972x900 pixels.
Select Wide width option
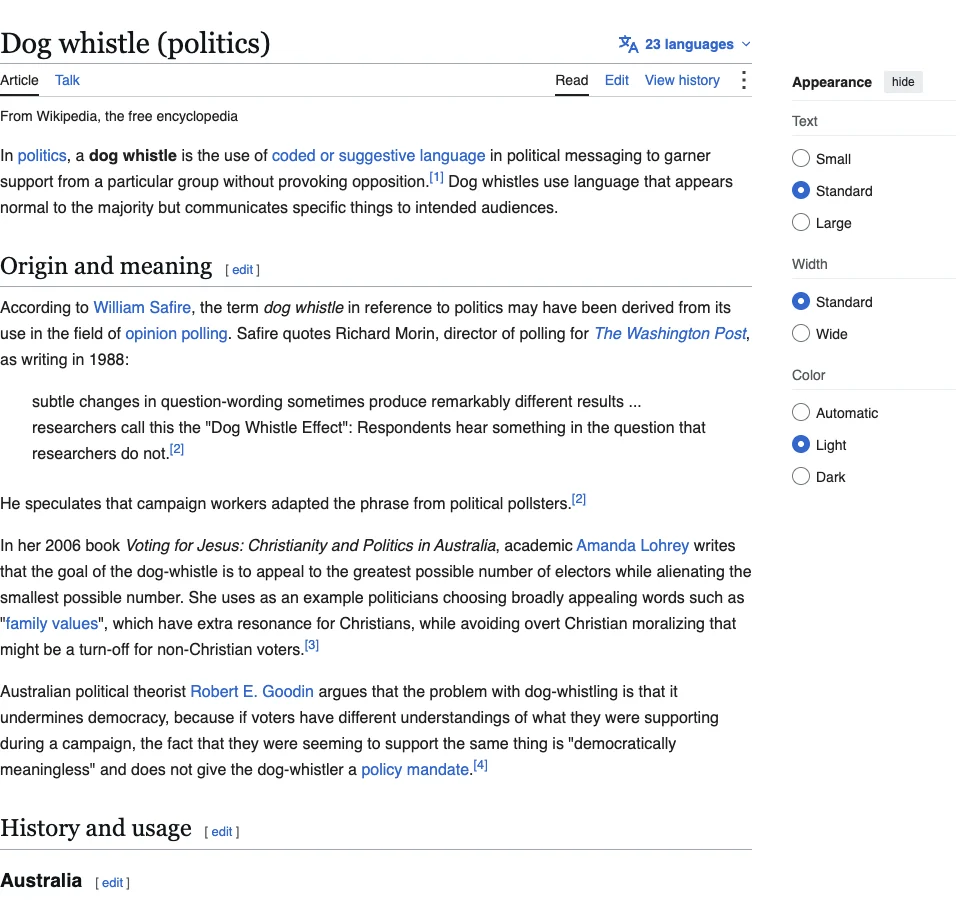click(x=801, y=333)
